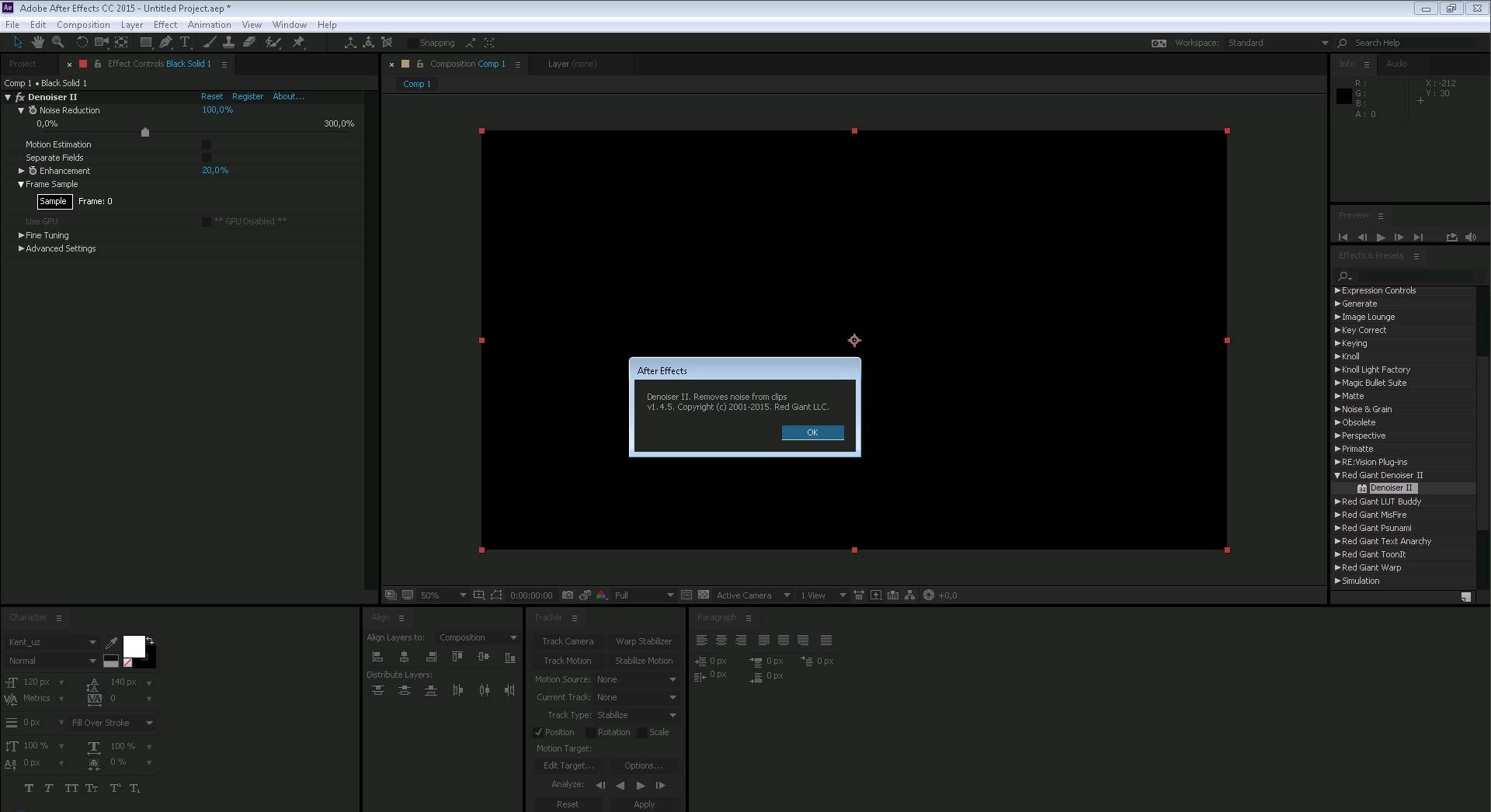Open the Effect menu
The image size is (1491, 812).
tap(165, 25)
